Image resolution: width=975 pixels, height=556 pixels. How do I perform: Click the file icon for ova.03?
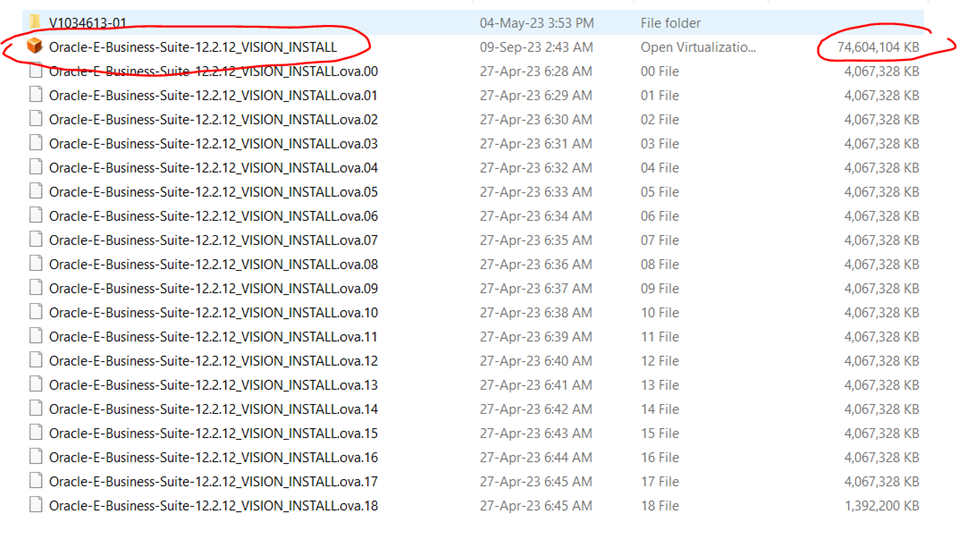36,143
